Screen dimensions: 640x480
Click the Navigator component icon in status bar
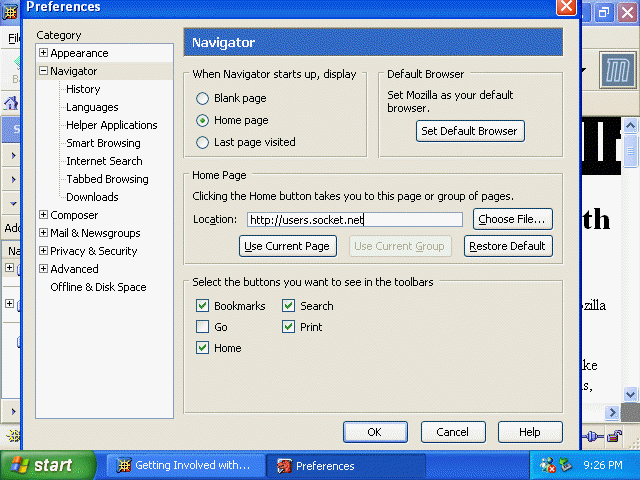coord(13,436)
